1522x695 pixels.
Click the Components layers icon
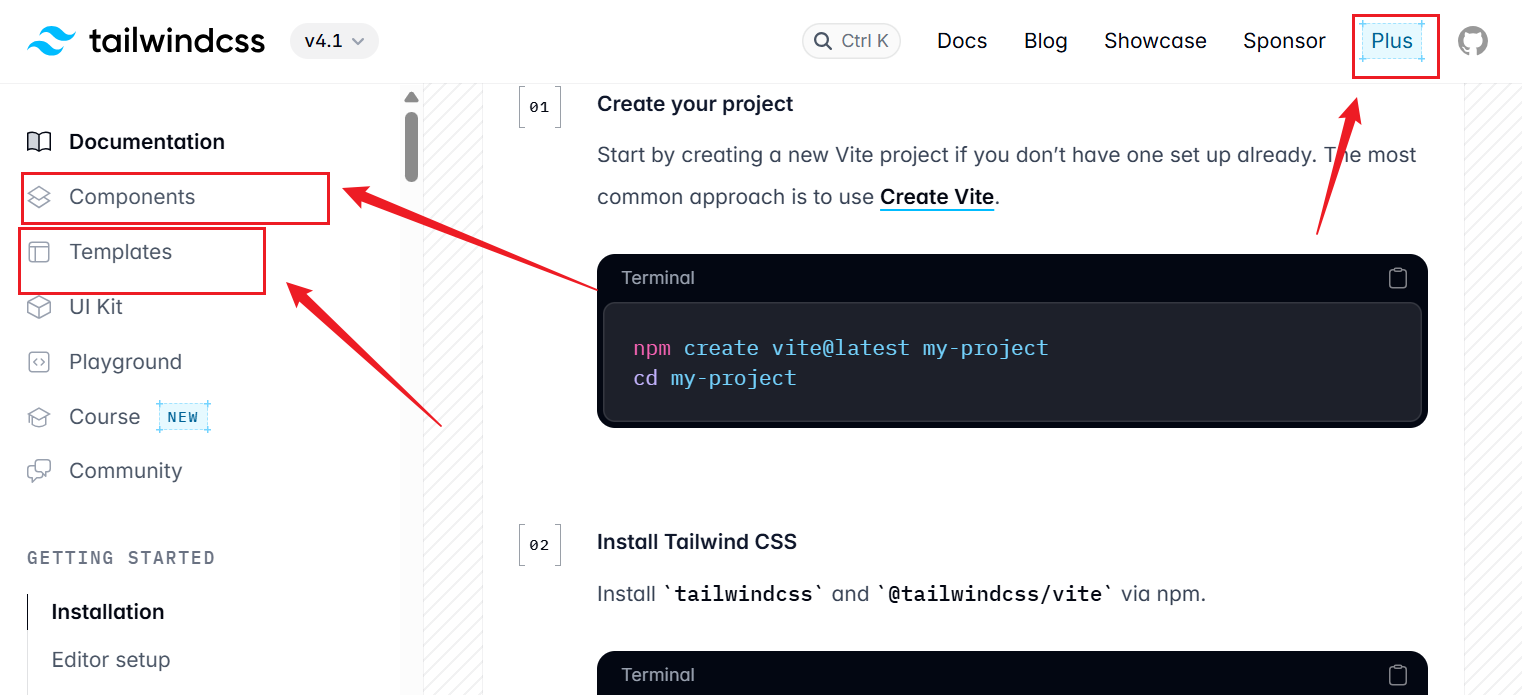click(x=39, y=197)
